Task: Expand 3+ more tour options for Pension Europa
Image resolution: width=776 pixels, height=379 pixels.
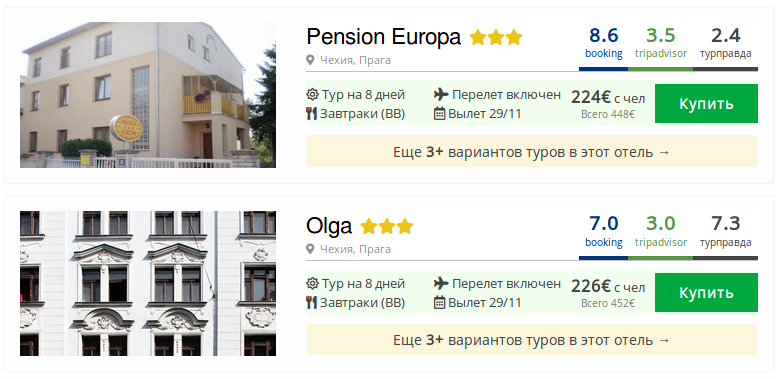Action: (532, 151)
